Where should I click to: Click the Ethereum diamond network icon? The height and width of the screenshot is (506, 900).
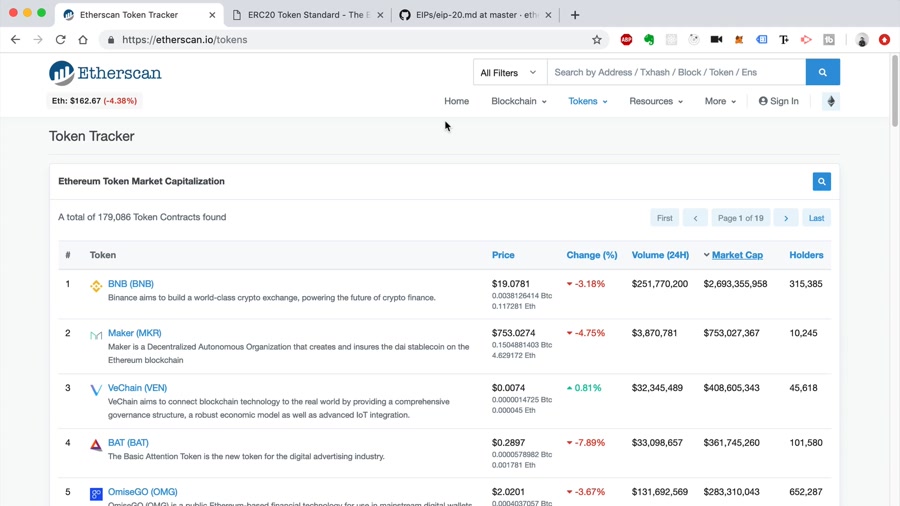click(830, 101)
